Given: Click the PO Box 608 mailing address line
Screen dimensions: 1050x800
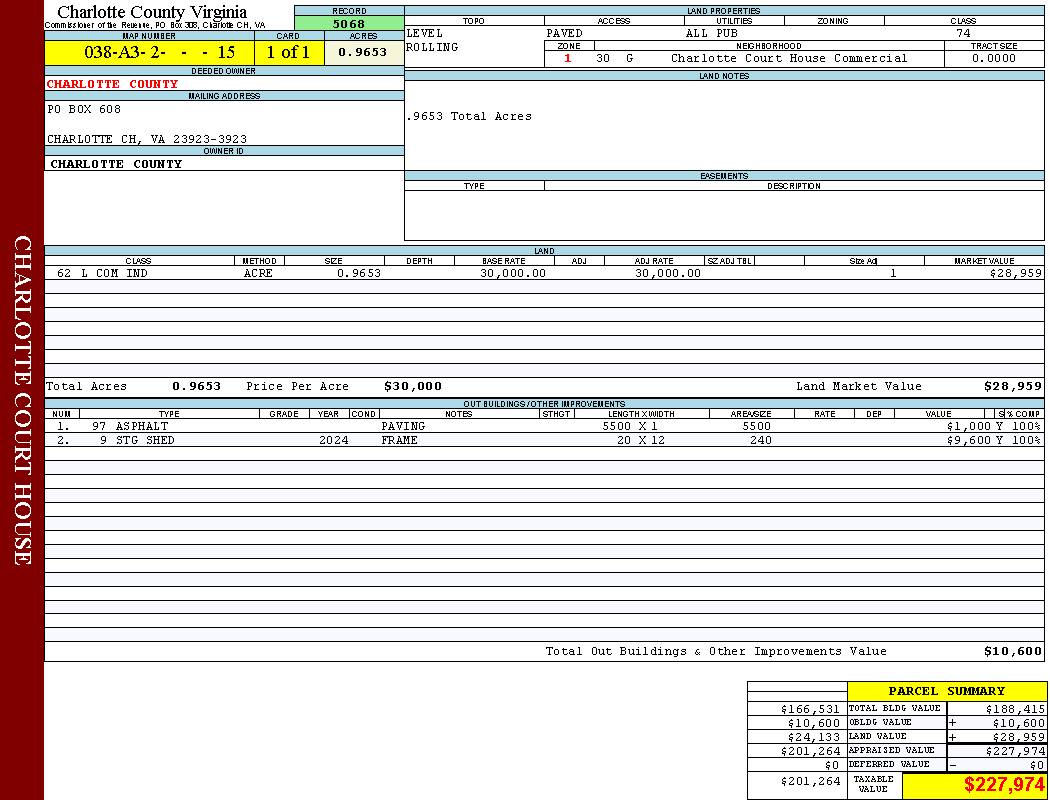Looking at the screenshot, I should click(84, 109).
